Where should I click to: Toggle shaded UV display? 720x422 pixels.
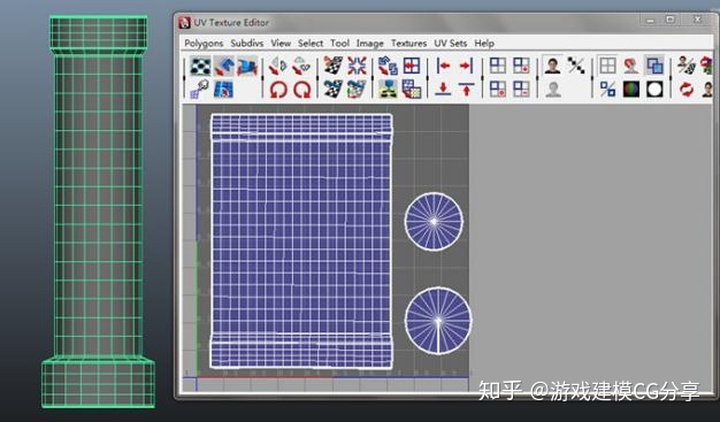click(x=654, y=66)
